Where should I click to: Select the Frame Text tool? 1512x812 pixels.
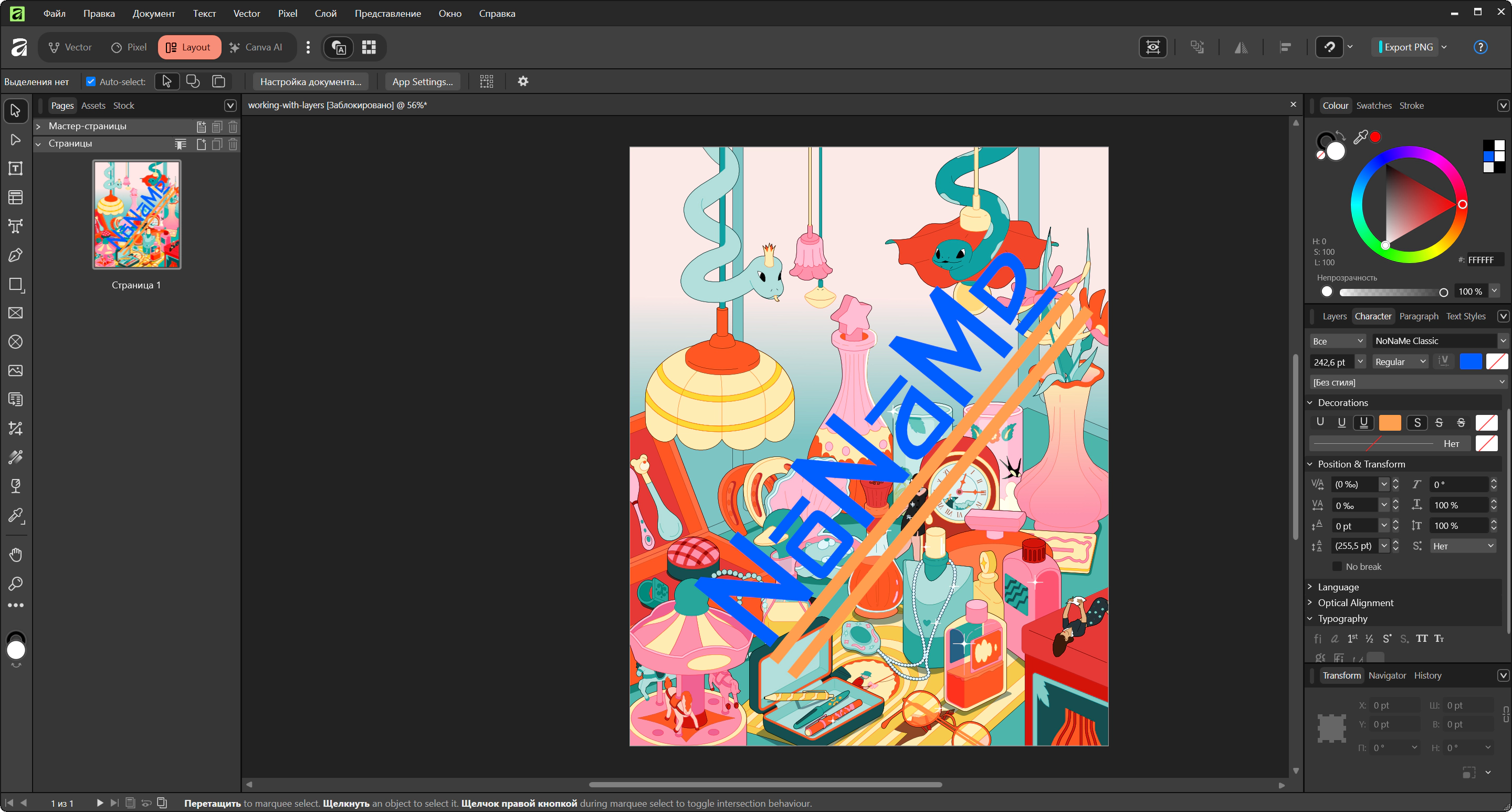(x=16, y=169)
